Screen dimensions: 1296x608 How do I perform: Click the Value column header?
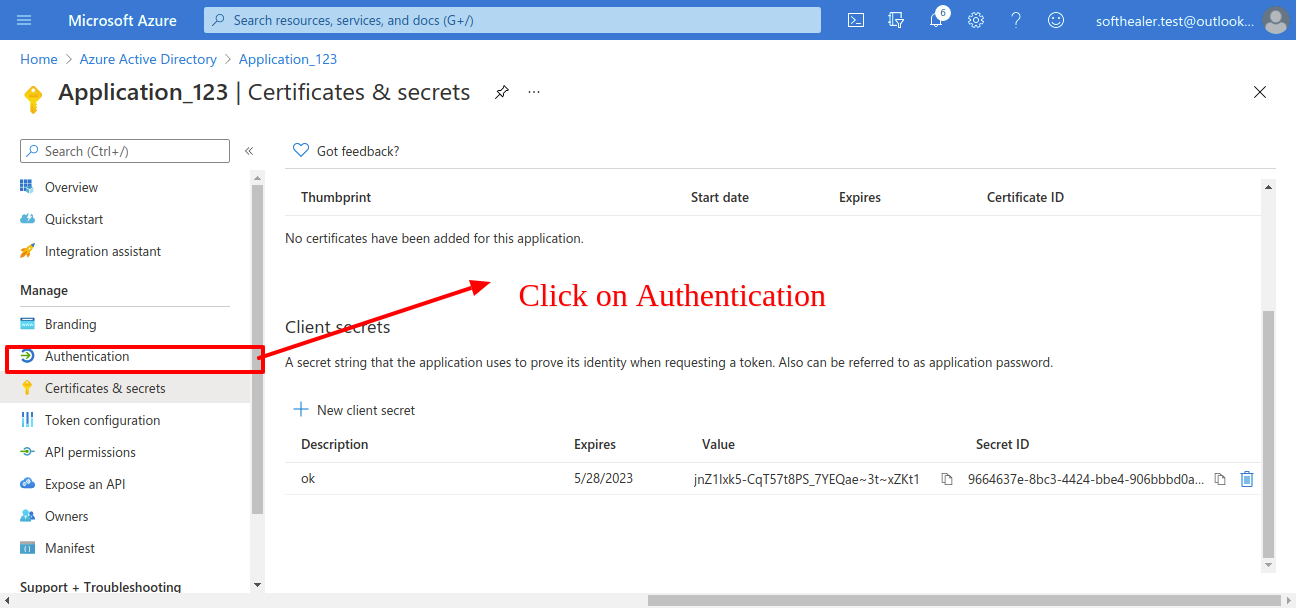[x=718, y=444]
